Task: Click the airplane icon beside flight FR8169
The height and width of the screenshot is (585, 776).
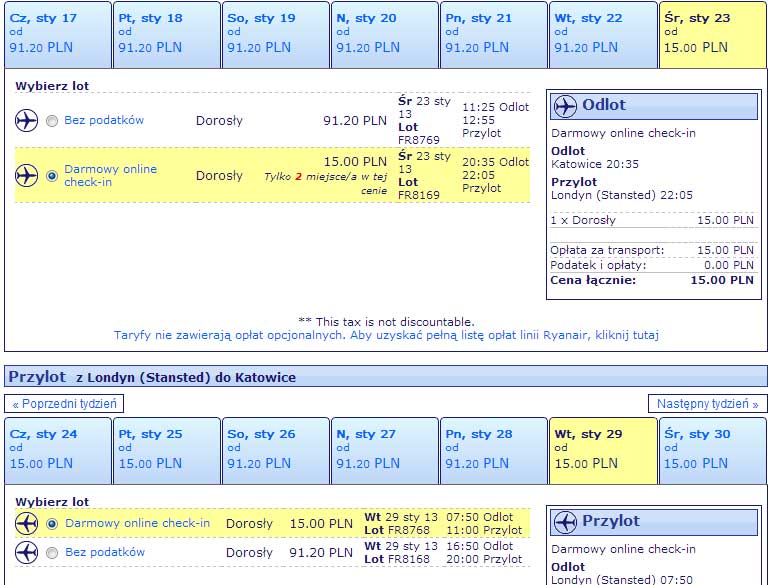Action: coord(26,176)
